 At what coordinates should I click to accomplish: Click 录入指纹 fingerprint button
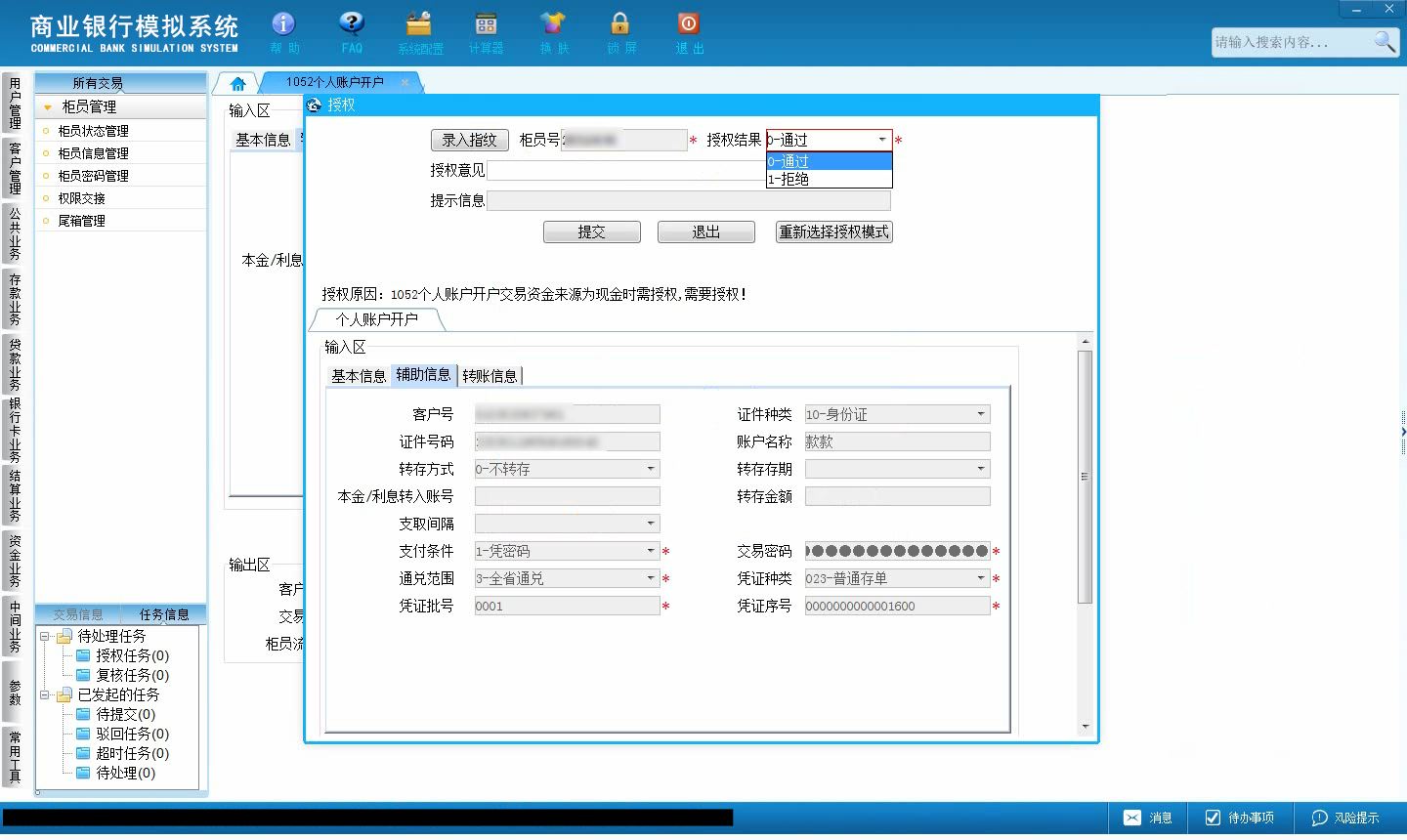point(469,141)
